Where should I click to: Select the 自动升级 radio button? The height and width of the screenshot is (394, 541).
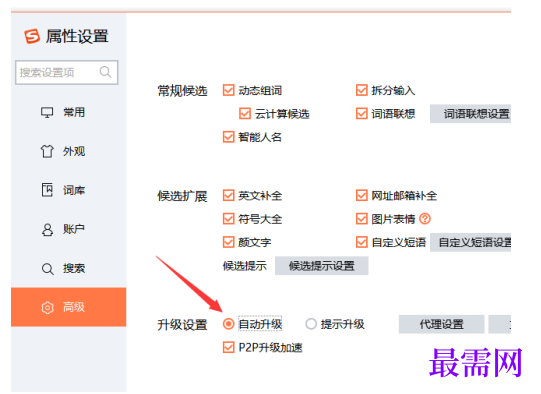click(228, 324)
